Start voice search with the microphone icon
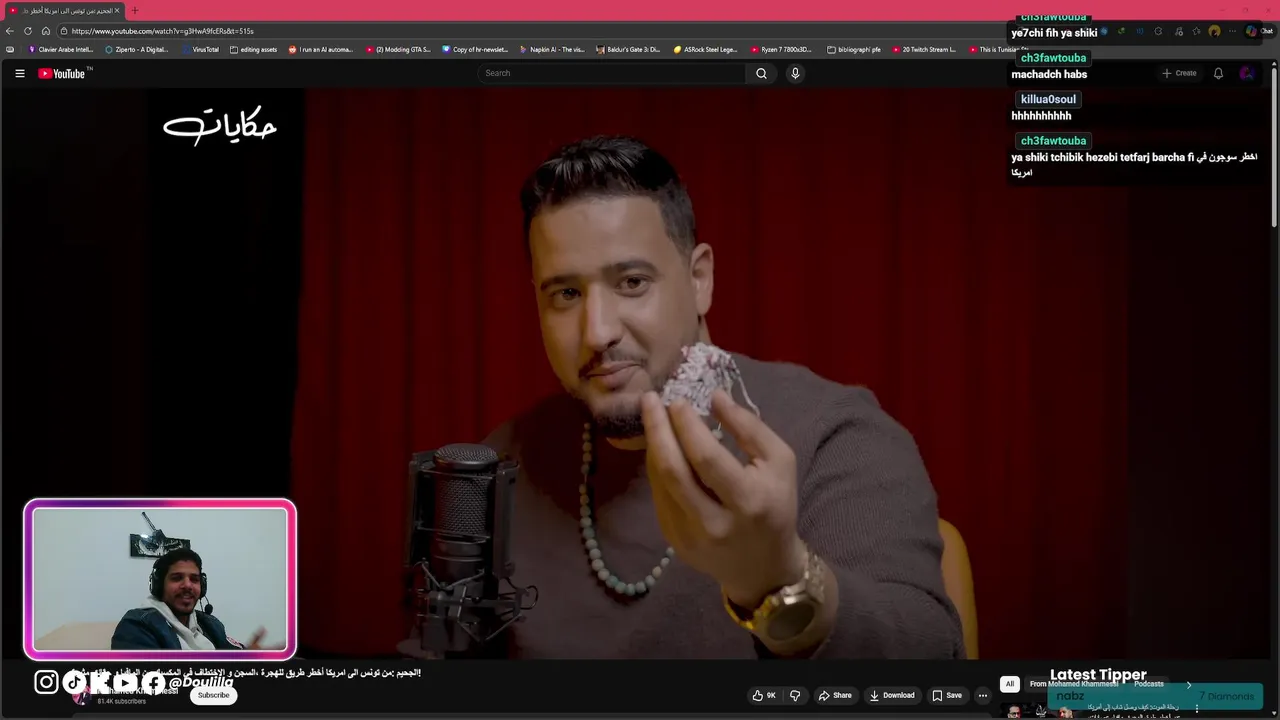Screen dimensions: 1280x720 pyautogui.click(x=795, y=73)
